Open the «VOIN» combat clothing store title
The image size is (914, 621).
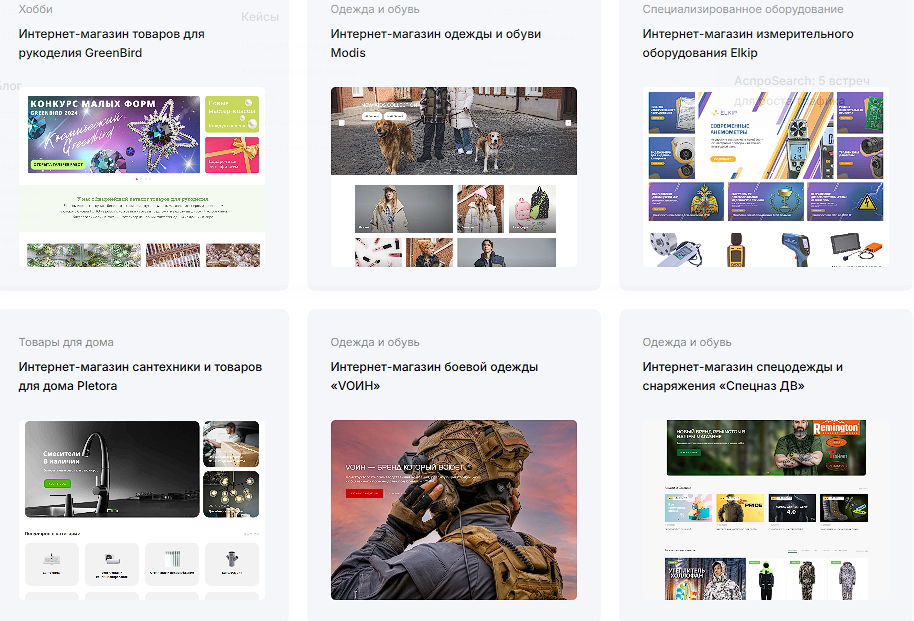[434, 376]
